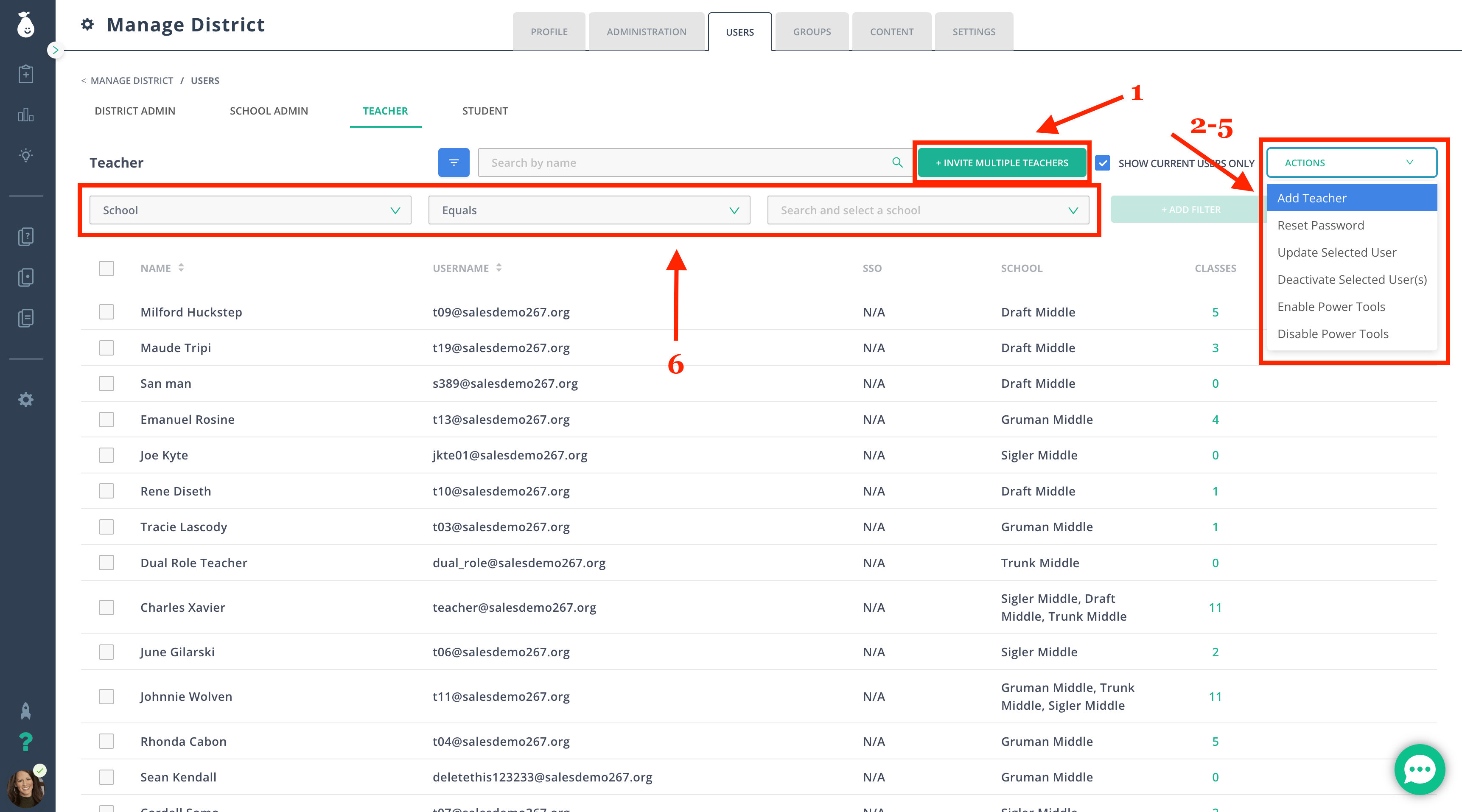The width and height of the screenshot is (1462, 812).
Task: Select Enable Power Tools option
Action: point(1352,307)
